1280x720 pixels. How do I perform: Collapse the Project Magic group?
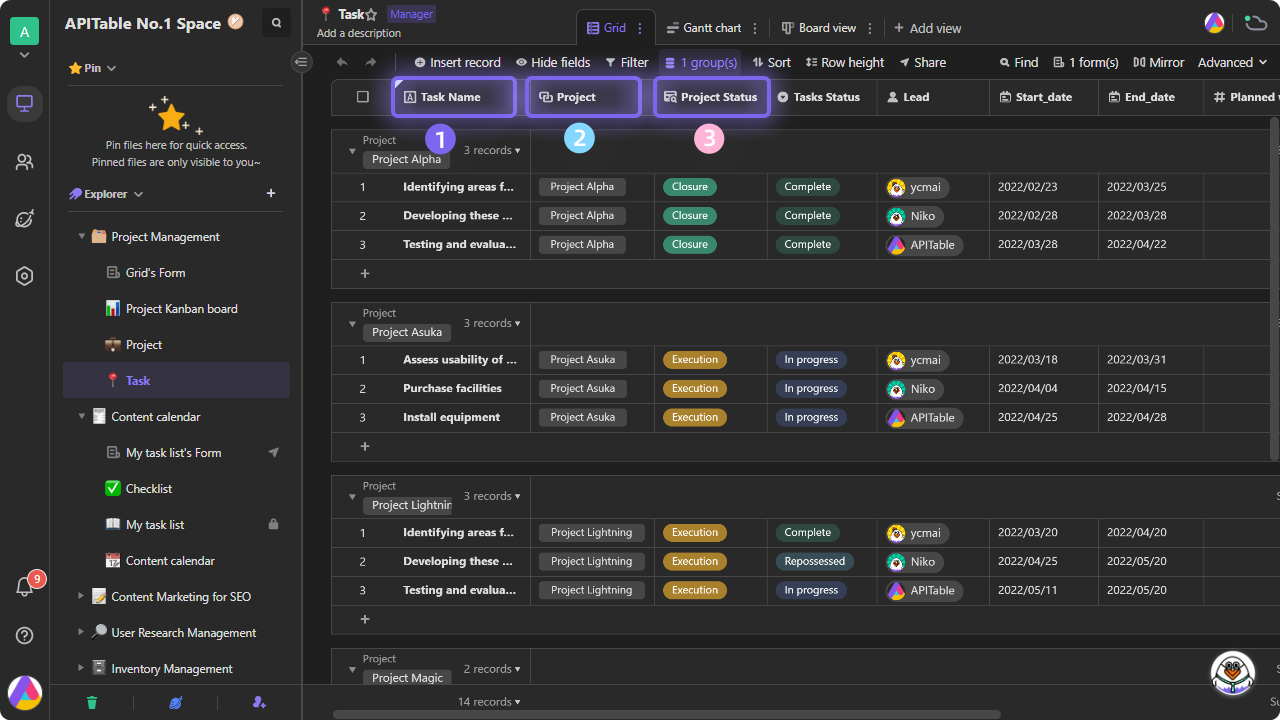(352, 670)
